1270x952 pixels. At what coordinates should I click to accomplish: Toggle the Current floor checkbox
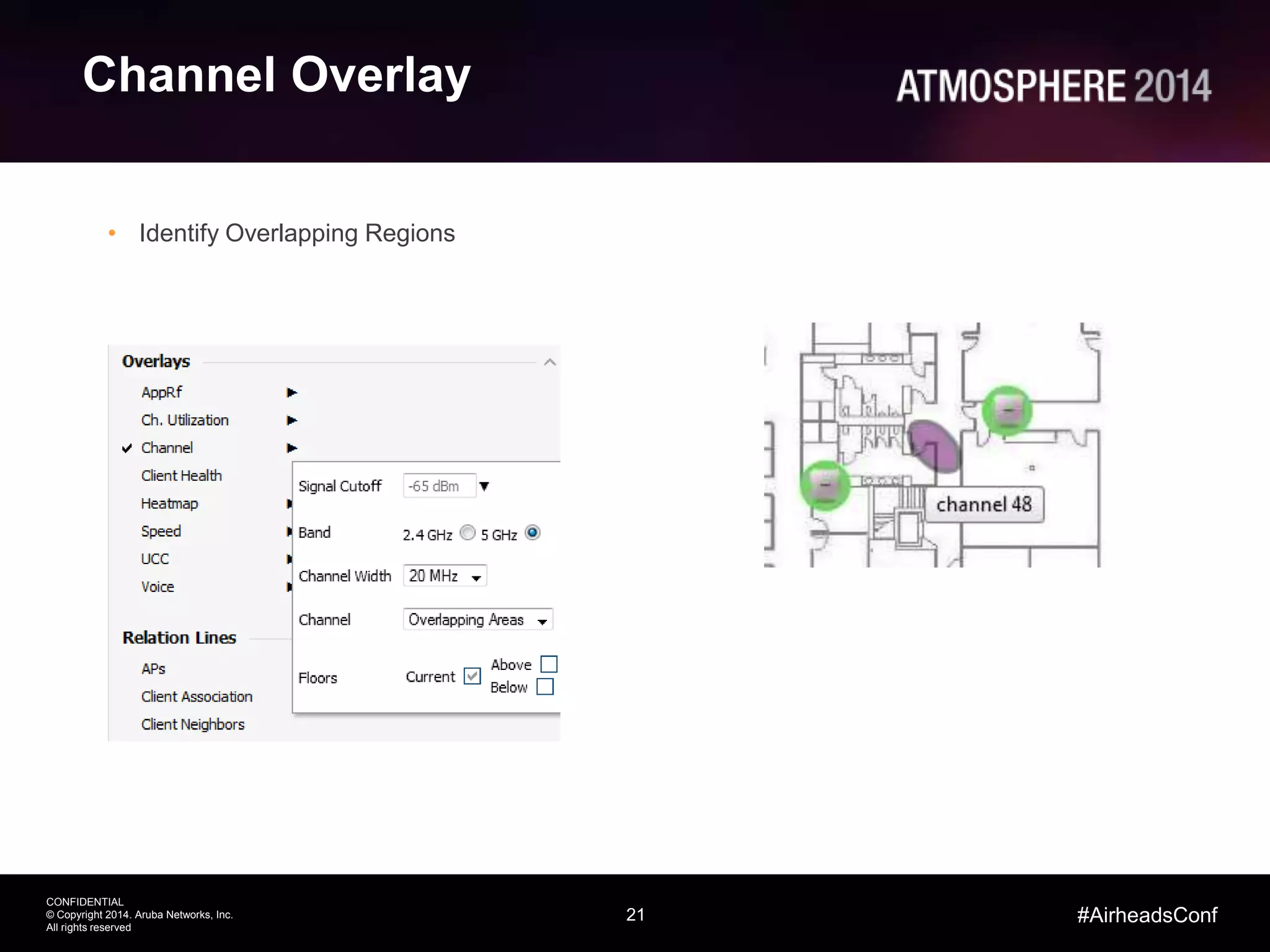tap(473, 676)
